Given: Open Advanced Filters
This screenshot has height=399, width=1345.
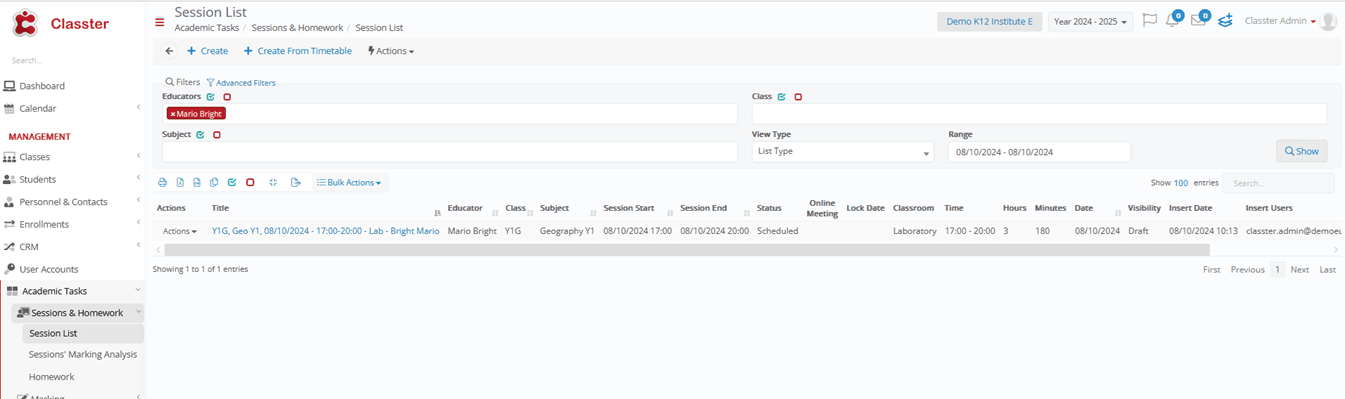Looking at the screenshot, I should pyautogui.click(x=241, y=83).
